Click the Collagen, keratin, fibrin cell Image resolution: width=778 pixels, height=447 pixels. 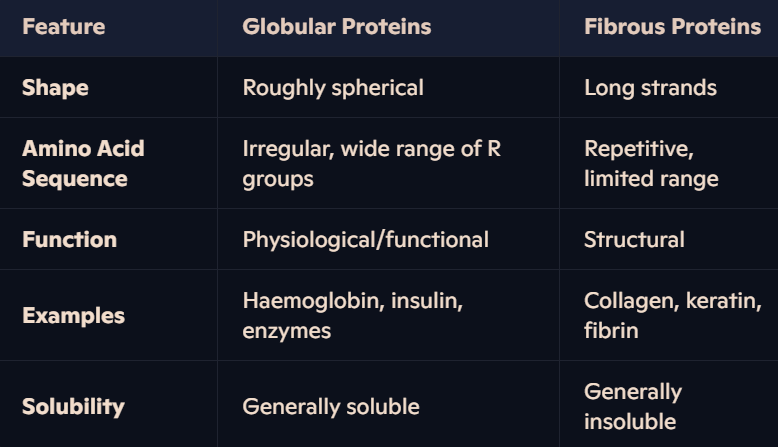(x=672, y=316)
